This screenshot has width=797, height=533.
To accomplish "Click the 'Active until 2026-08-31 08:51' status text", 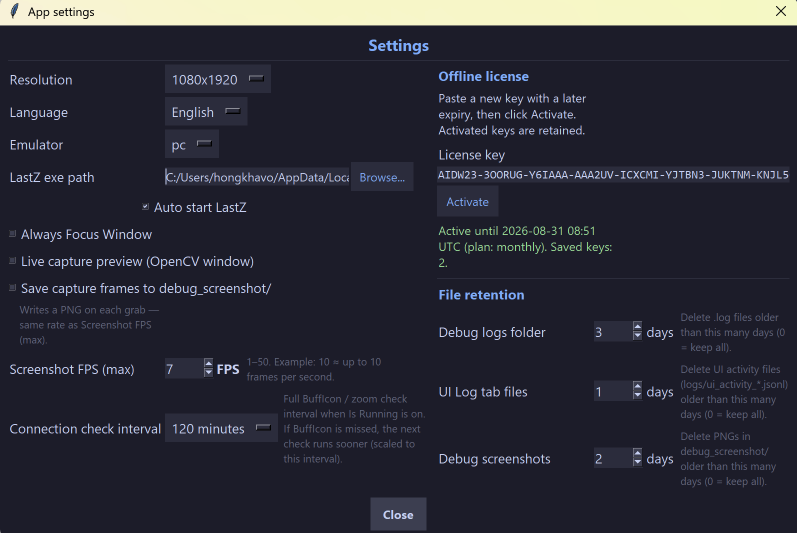I will click(x=517, y=231).
